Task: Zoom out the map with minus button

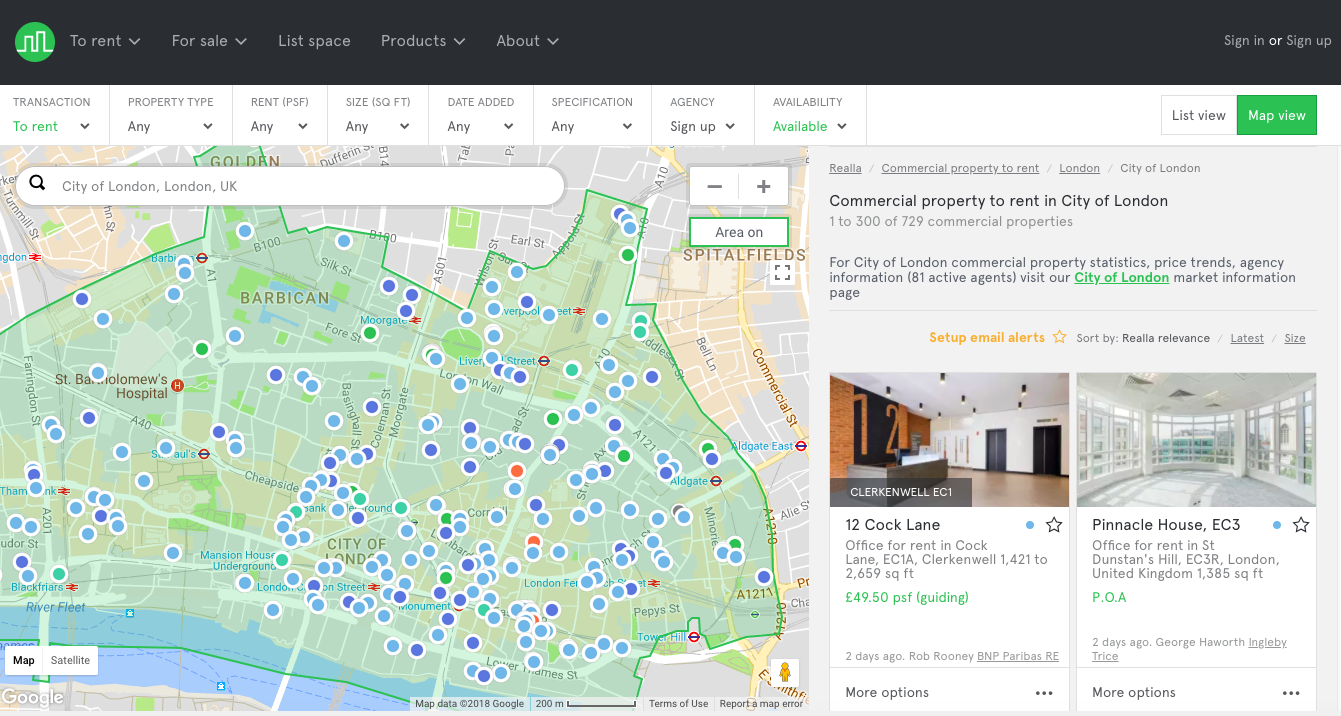Action: [x=714, y=186]
